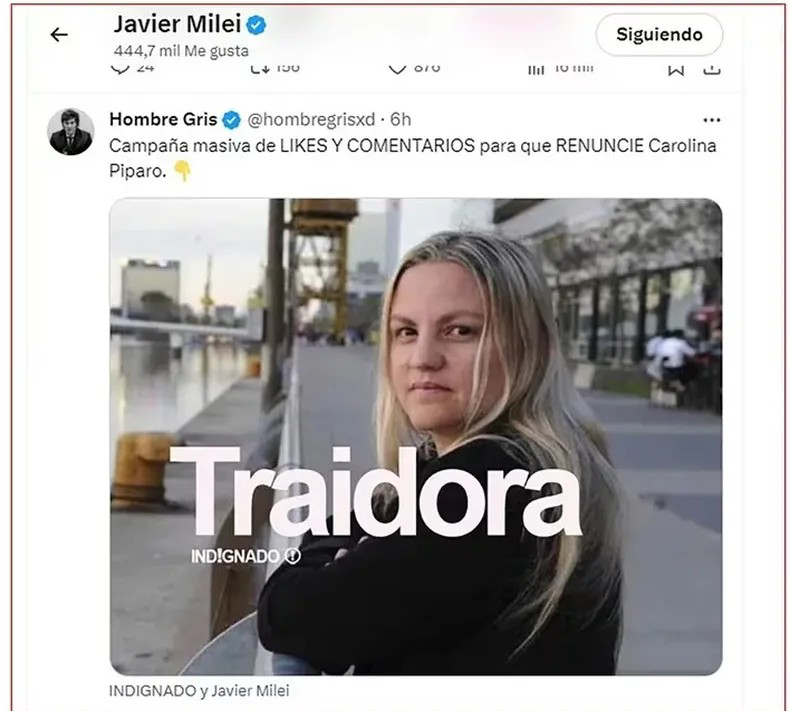Open the tweet via 6h timestamp
790x711 pixels.
coord(401,119)
